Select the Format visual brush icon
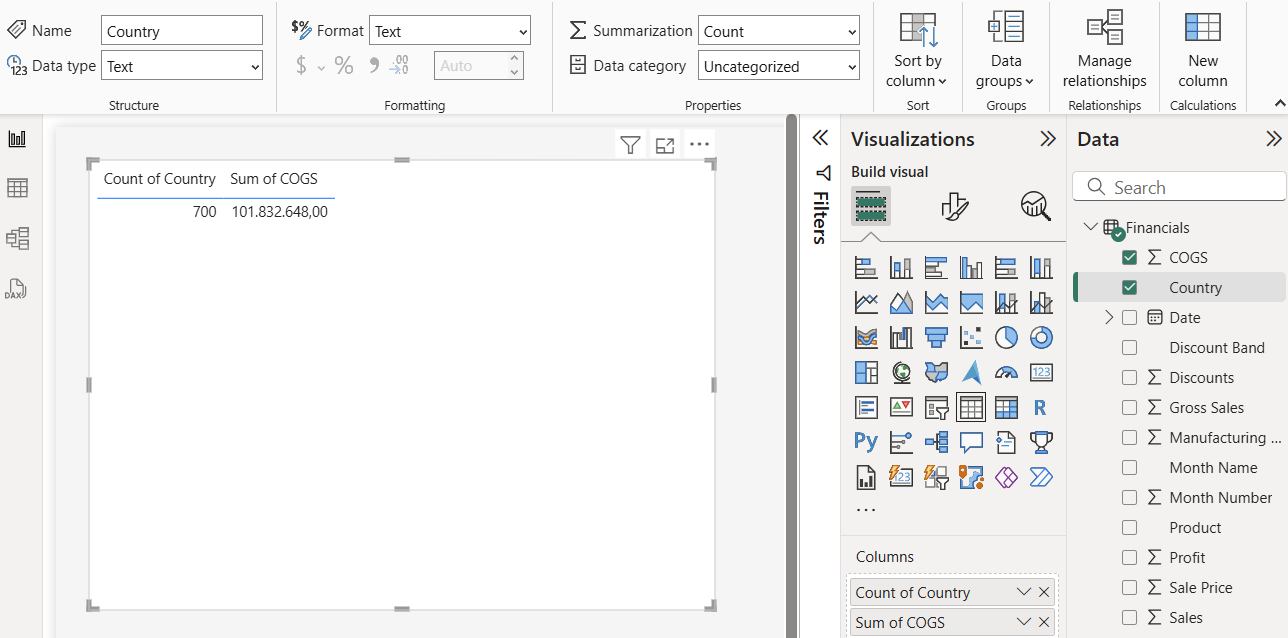Screen dimensions: 1288x638 tap(955, 206)
